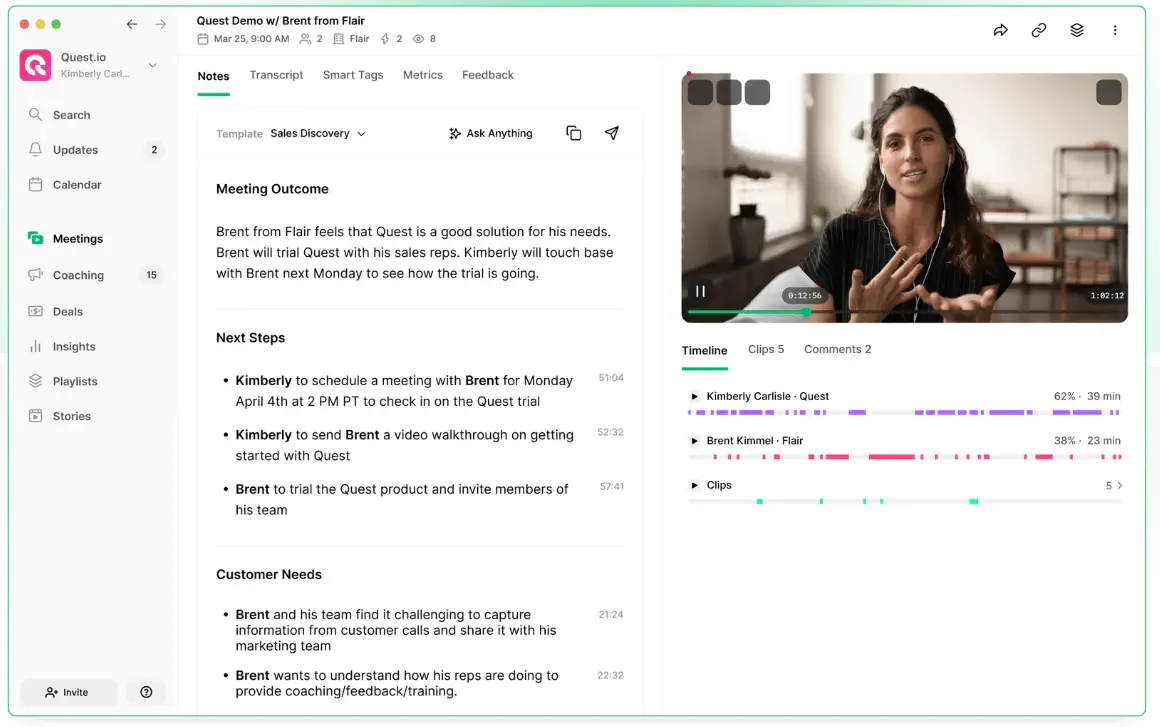
Task: Switch to the Feedback tab
Action: (x=488, y=75)
